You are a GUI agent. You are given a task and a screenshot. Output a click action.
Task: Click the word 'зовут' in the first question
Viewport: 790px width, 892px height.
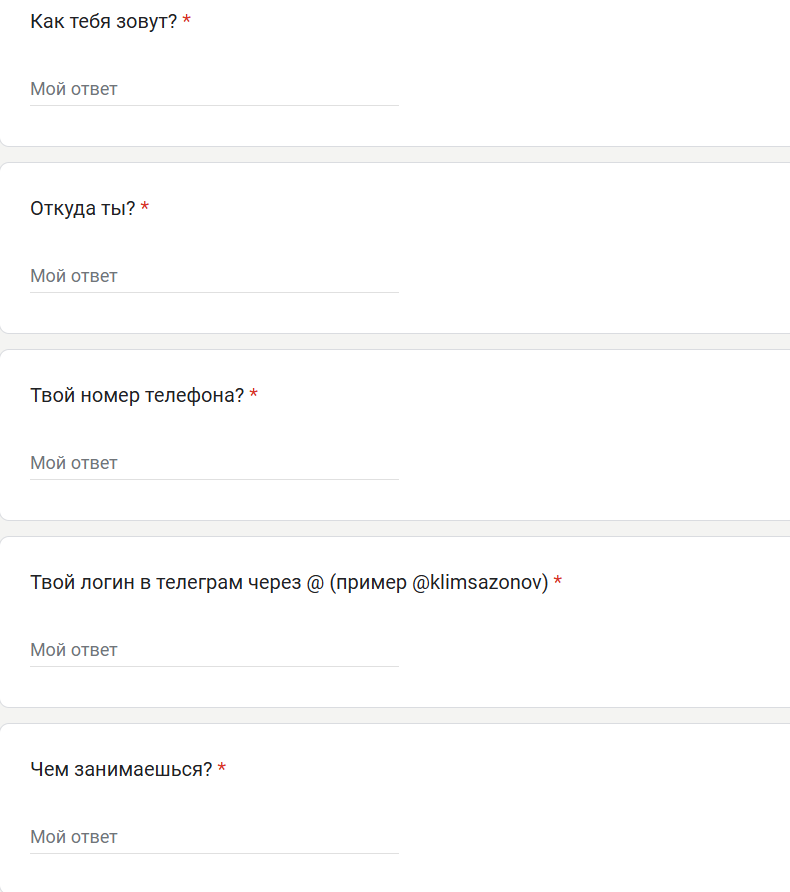tap(149, 22)
